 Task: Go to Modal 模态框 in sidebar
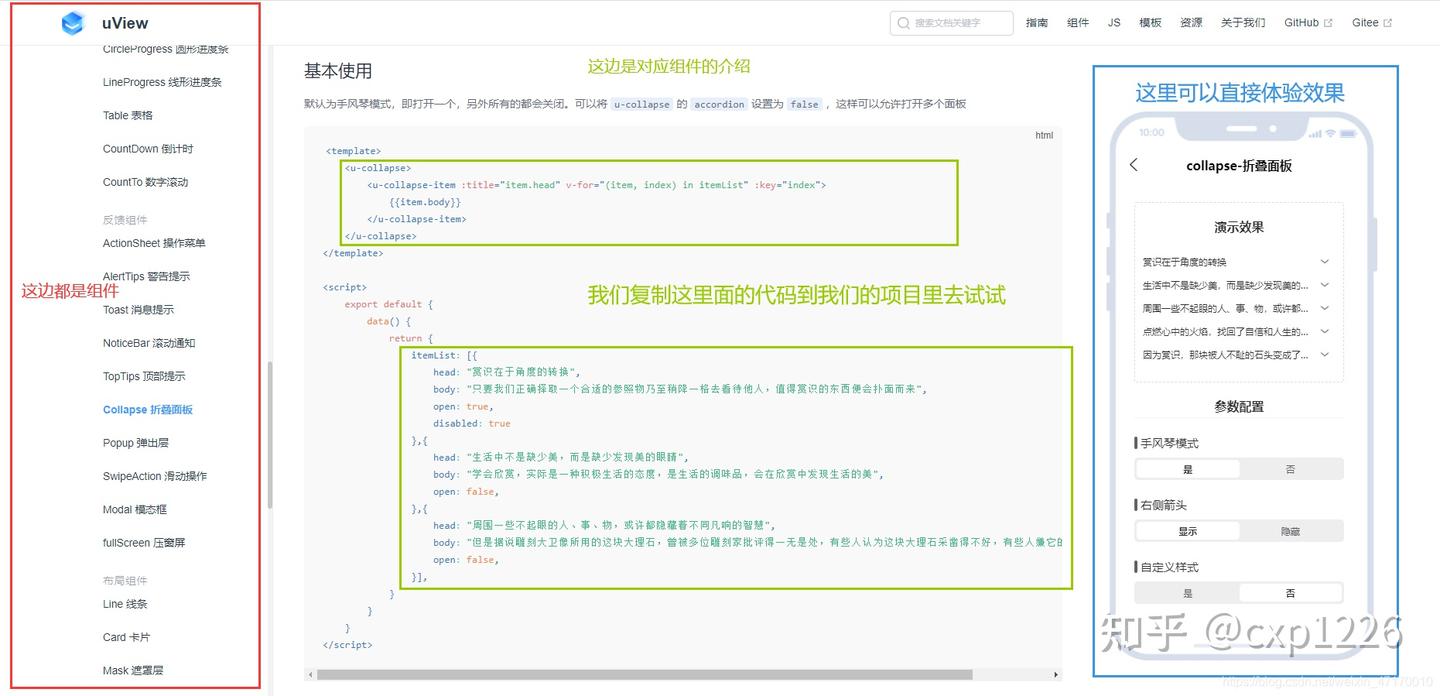[x=134, y=510]
